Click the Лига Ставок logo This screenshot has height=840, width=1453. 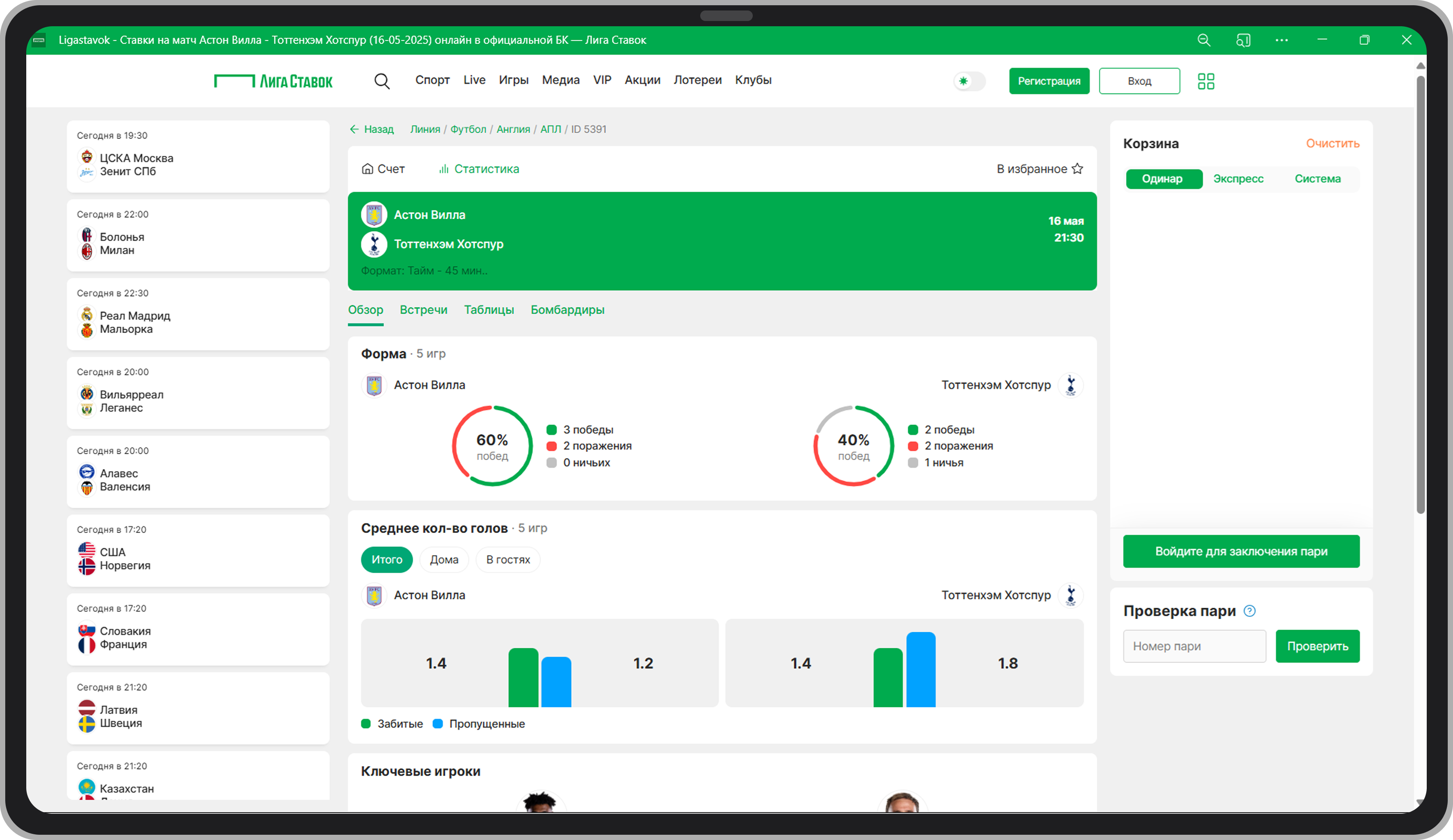pos(273,81)
